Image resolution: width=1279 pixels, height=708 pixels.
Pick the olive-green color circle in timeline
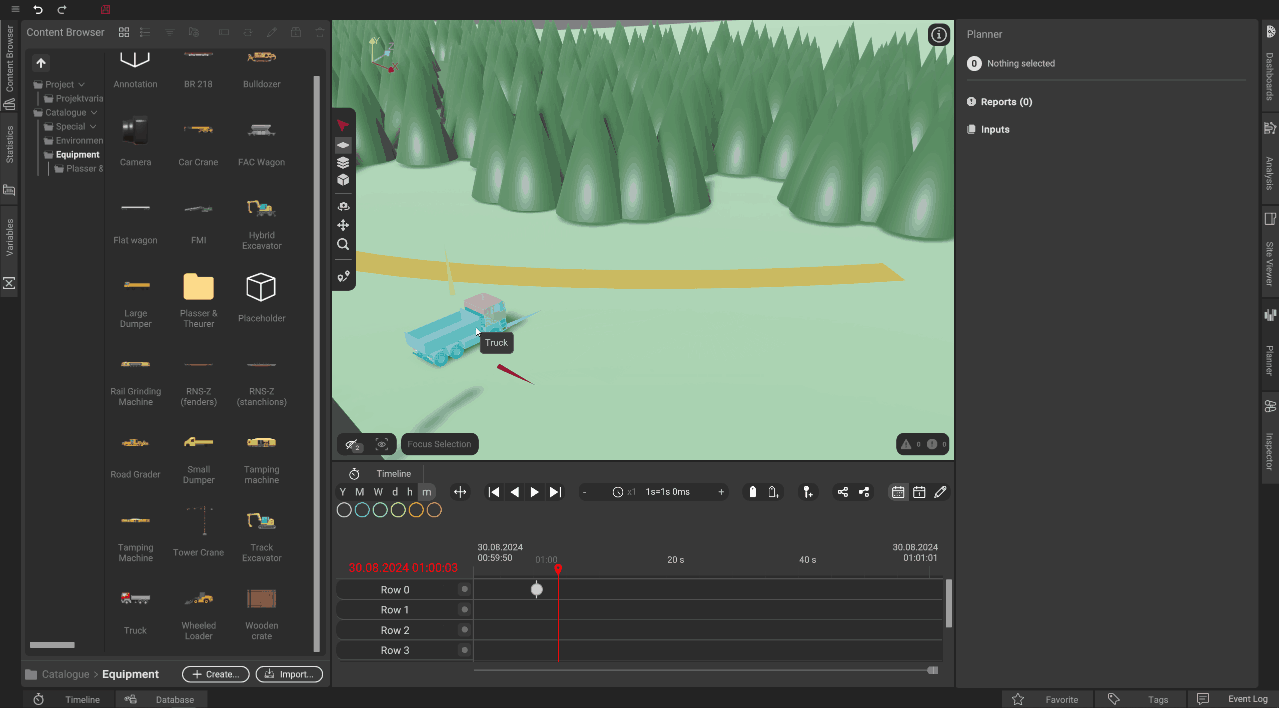398,510
